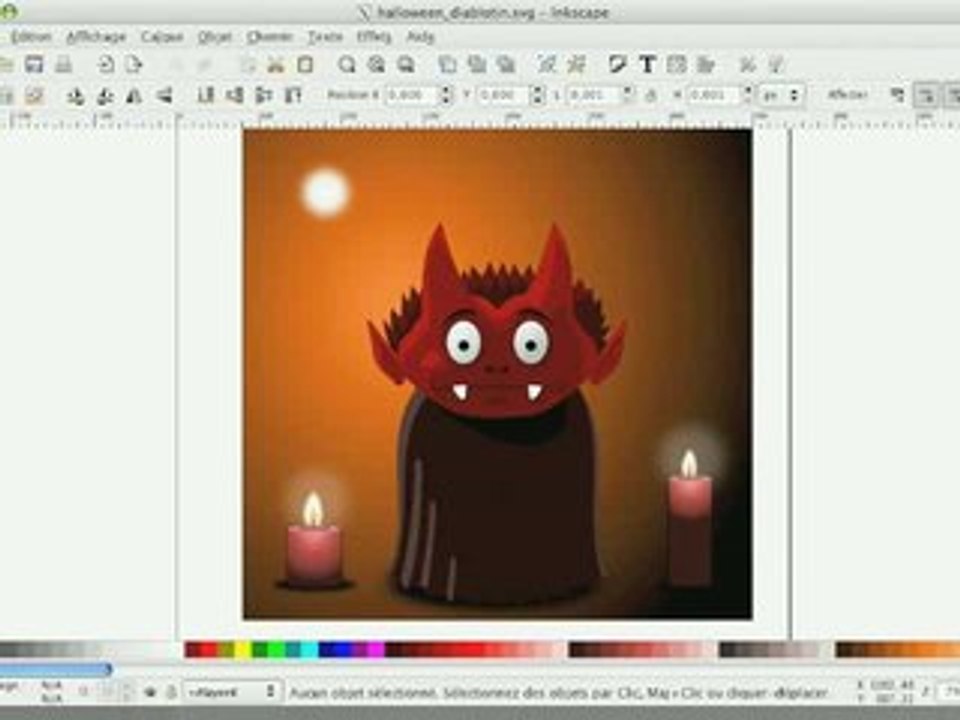
Task: Open the units dropdown in tool controls
Action: click(x=781, y=96)
